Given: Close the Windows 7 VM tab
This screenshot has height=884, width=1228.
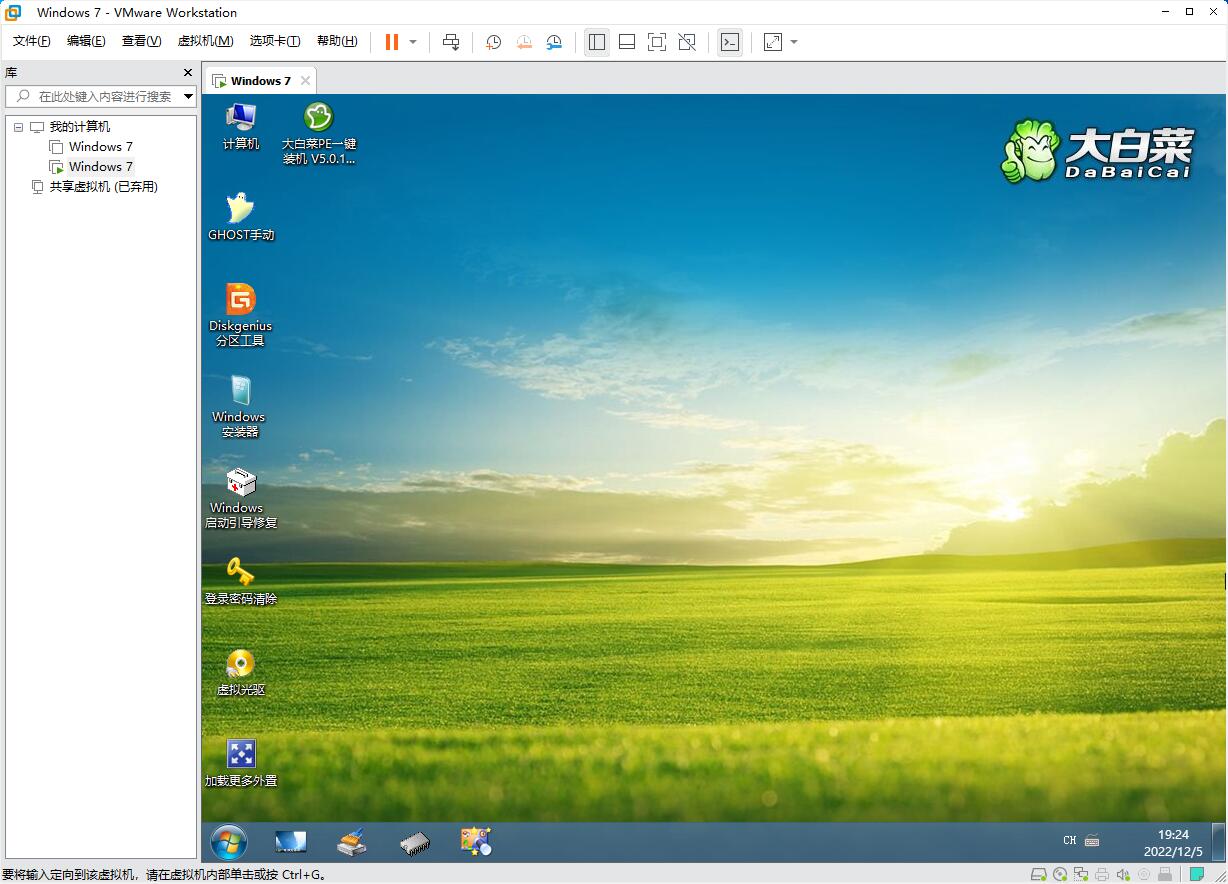Looking at the screenshot, I should (x=305, y=81).
